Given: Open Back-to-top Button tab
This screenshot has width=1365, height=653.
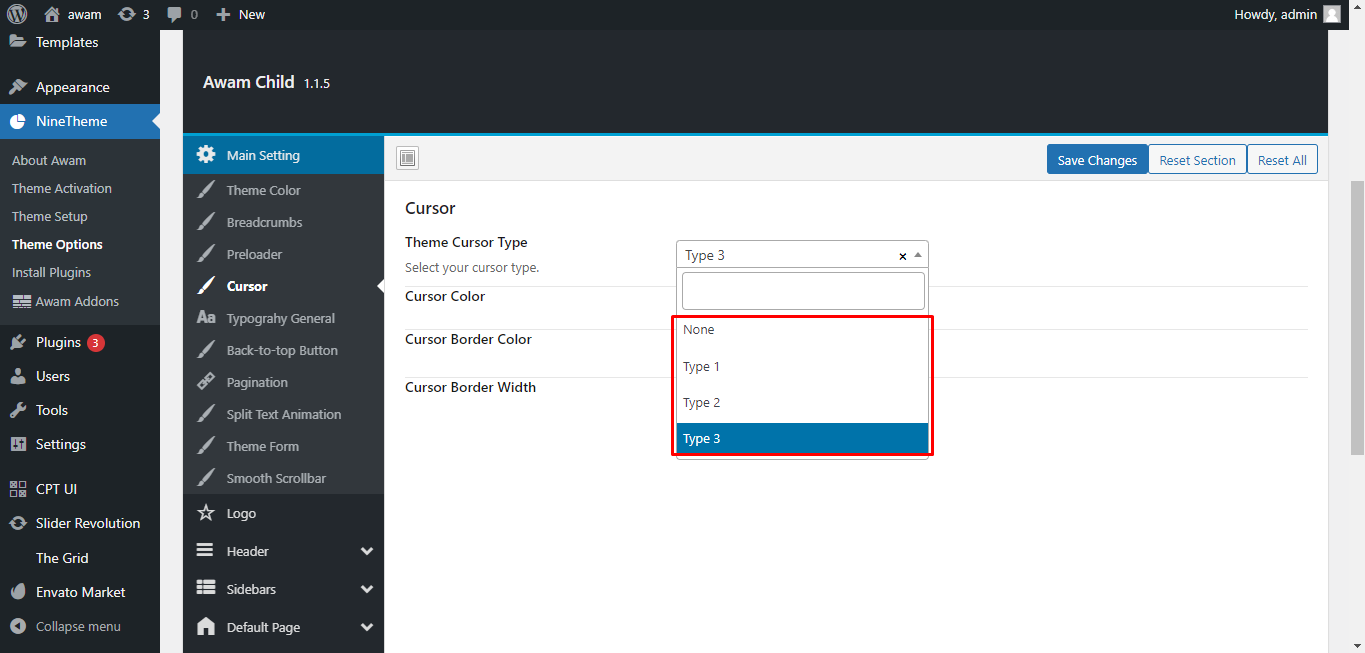Looking at the screenshot, I should (x=284, y=350).
